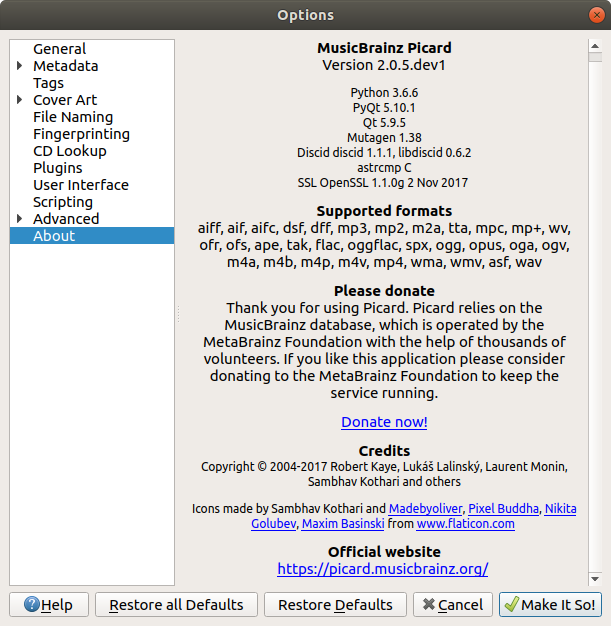Screen dimensions: 611x626
Task: Expand the Cover Art section arrow
Action: [21, 100]
